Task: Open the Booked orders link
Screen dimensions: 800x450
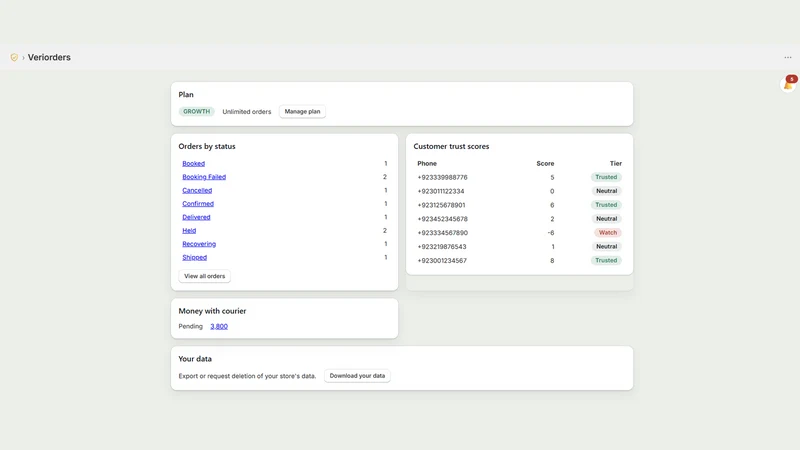Action: coord(193,163)
